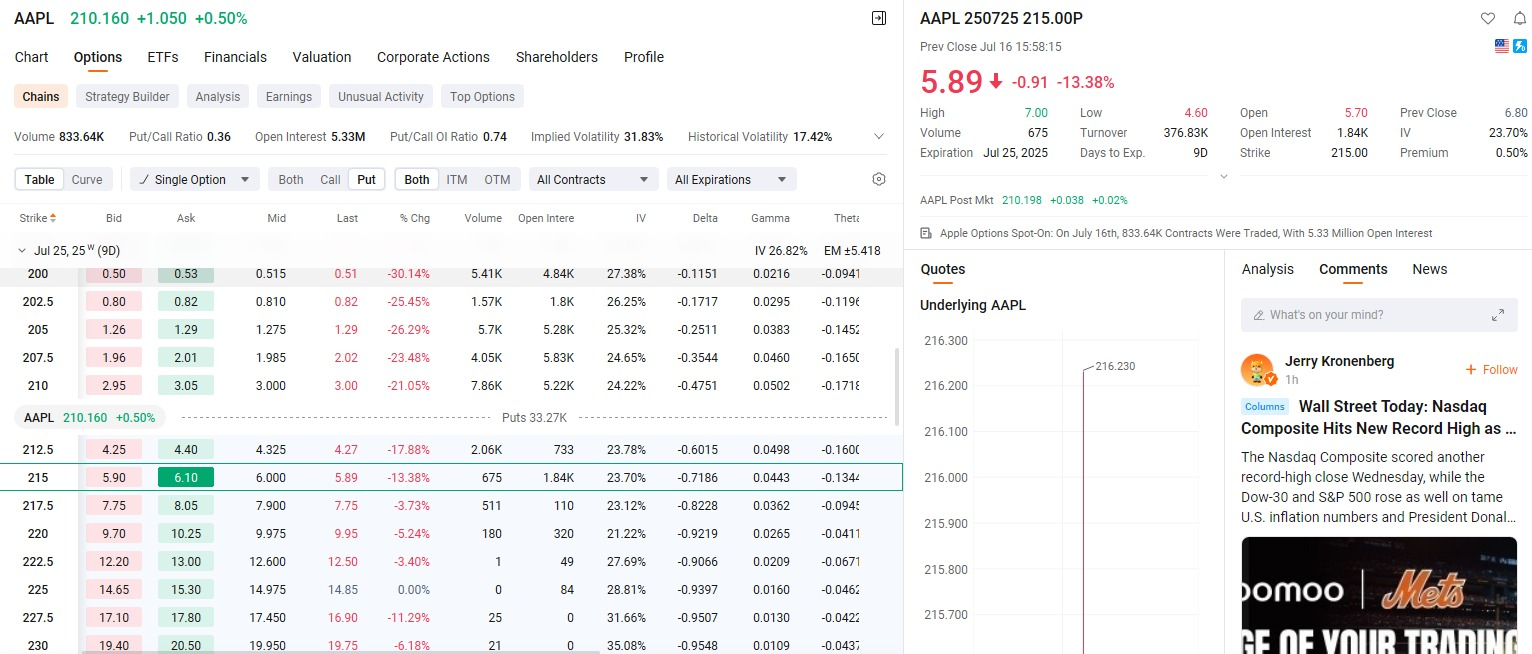Open the Corporate Actions tab

(433, 57)
